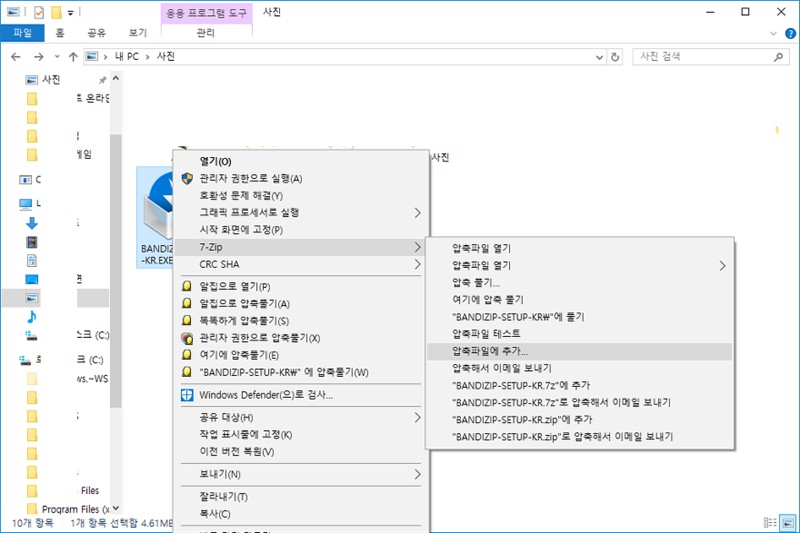
Task: Switch to large icons view in status bar
Action: [x=786, y=523]
